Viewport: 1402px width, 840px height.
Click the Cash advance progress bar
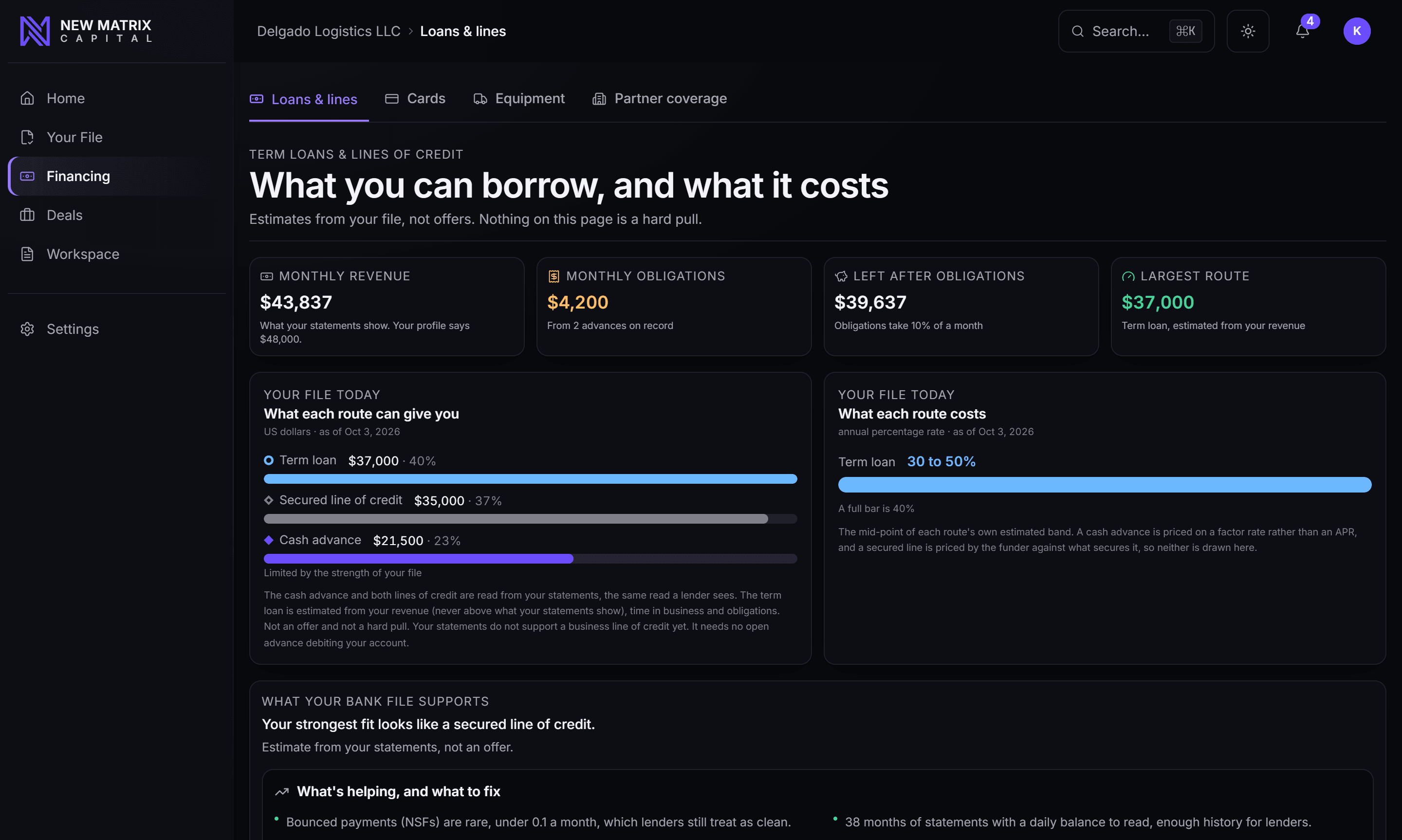point(530,559)
